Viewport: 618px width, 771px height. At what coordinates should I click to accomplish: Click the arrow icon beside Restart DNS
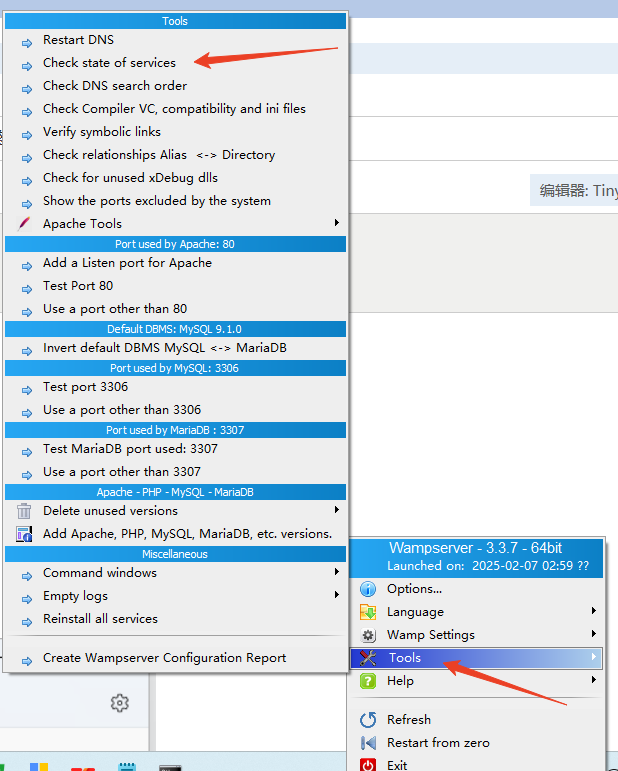pyautogui.click(x=27, y=44)
